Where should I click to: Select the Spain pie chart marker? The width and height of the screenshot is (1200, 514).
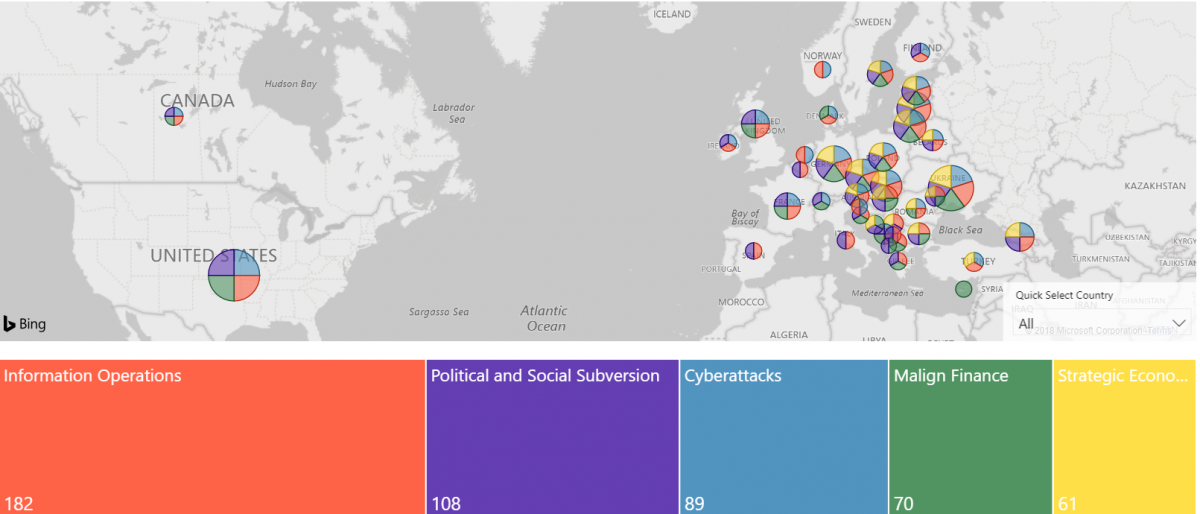click(x=754, y=250)
